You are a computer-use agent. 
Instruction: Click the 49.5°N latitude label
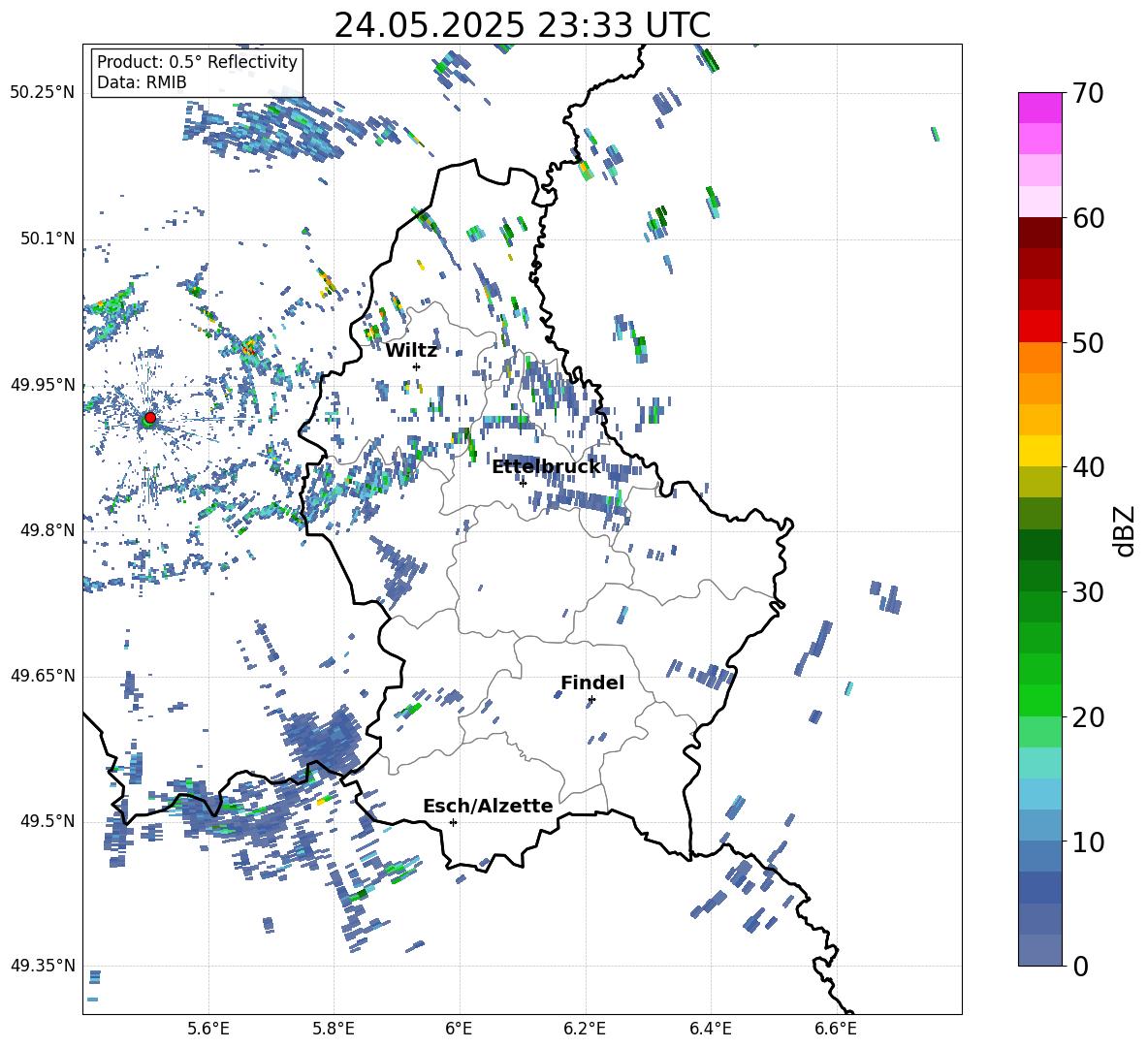pos(47,822)
